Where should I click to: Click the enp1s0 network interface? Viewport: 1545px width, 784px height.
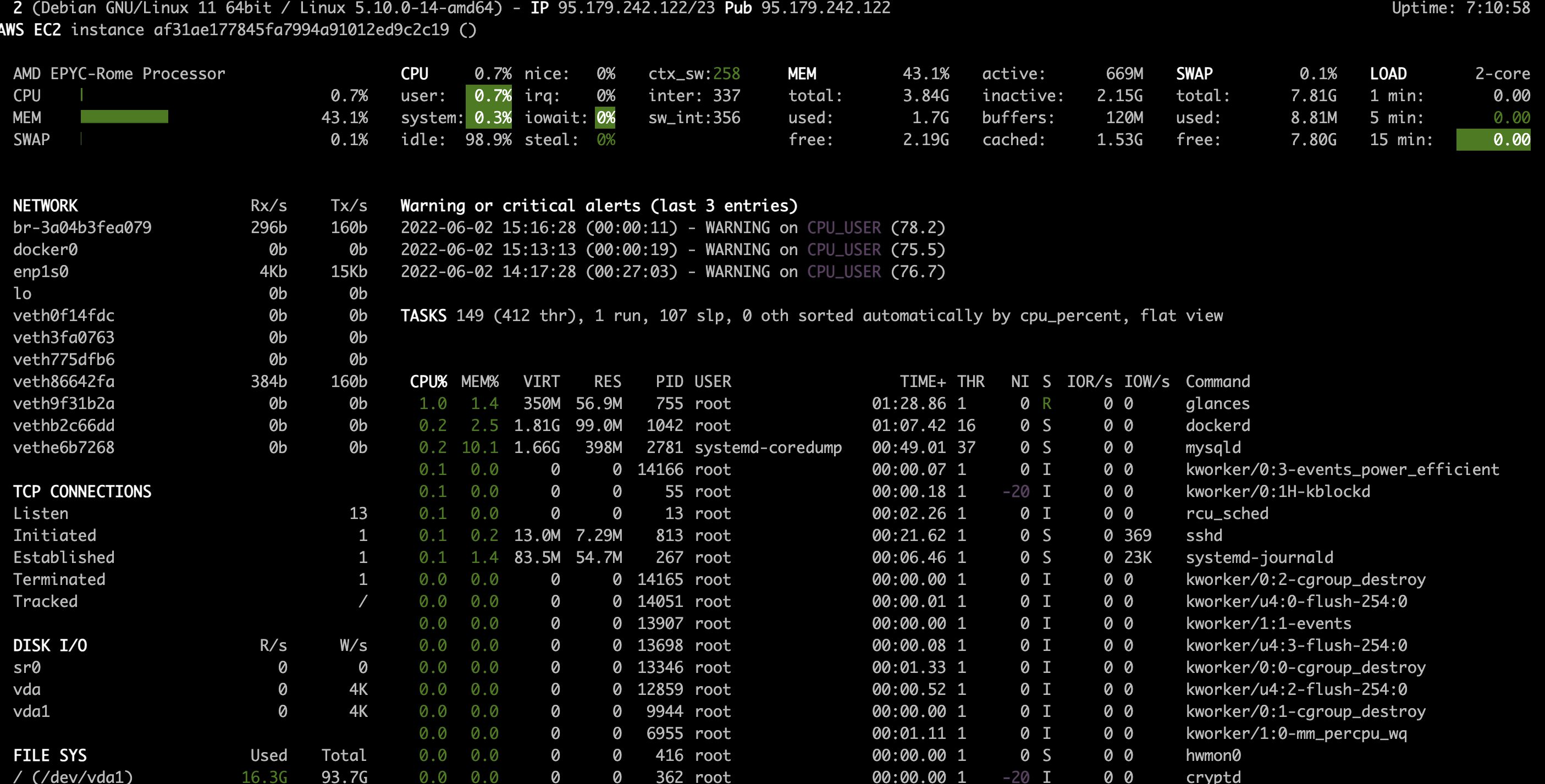click(41, 272)
